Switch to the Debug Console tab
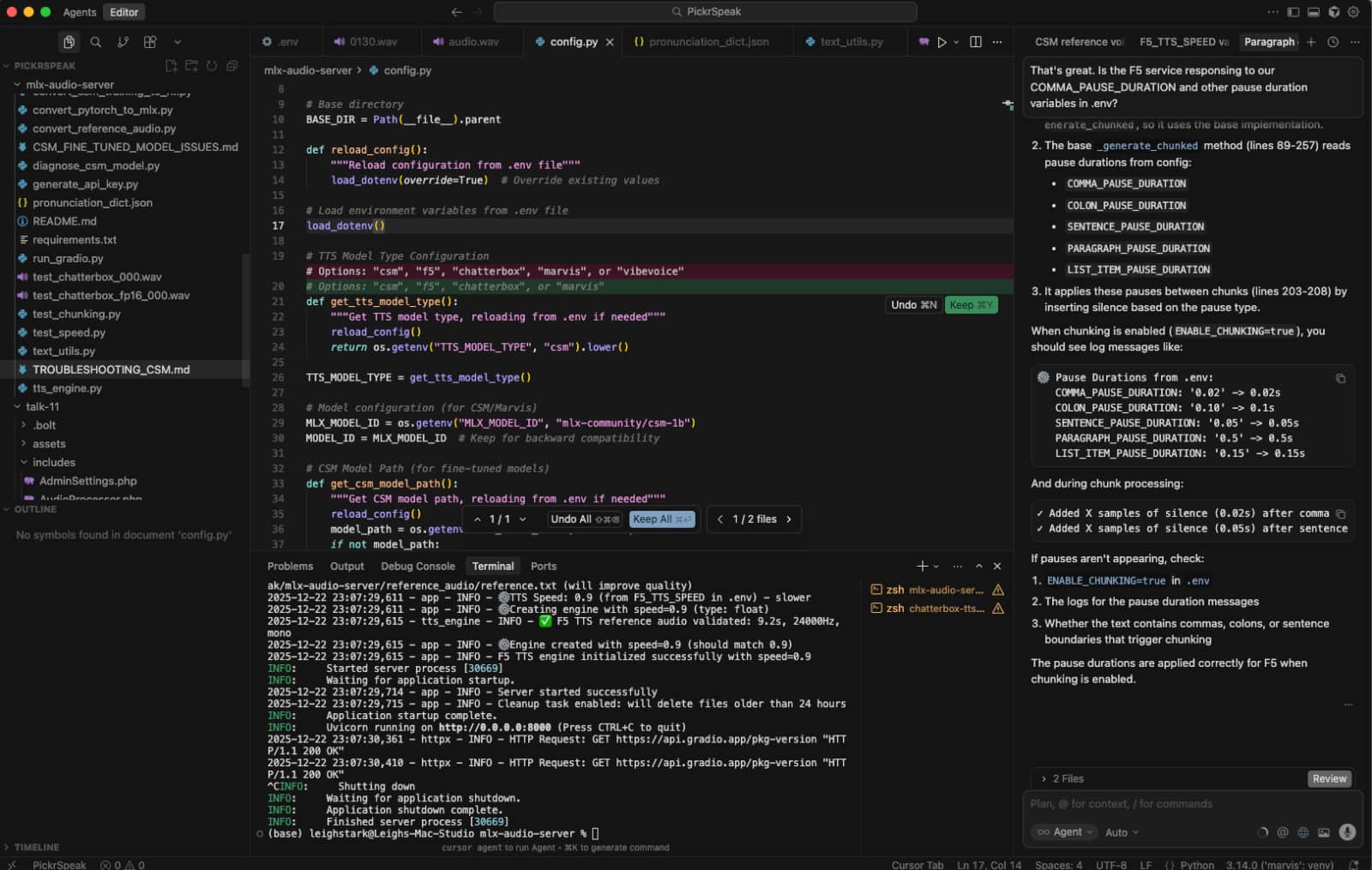The image size is (1372, 870). [x=418, y=566]
